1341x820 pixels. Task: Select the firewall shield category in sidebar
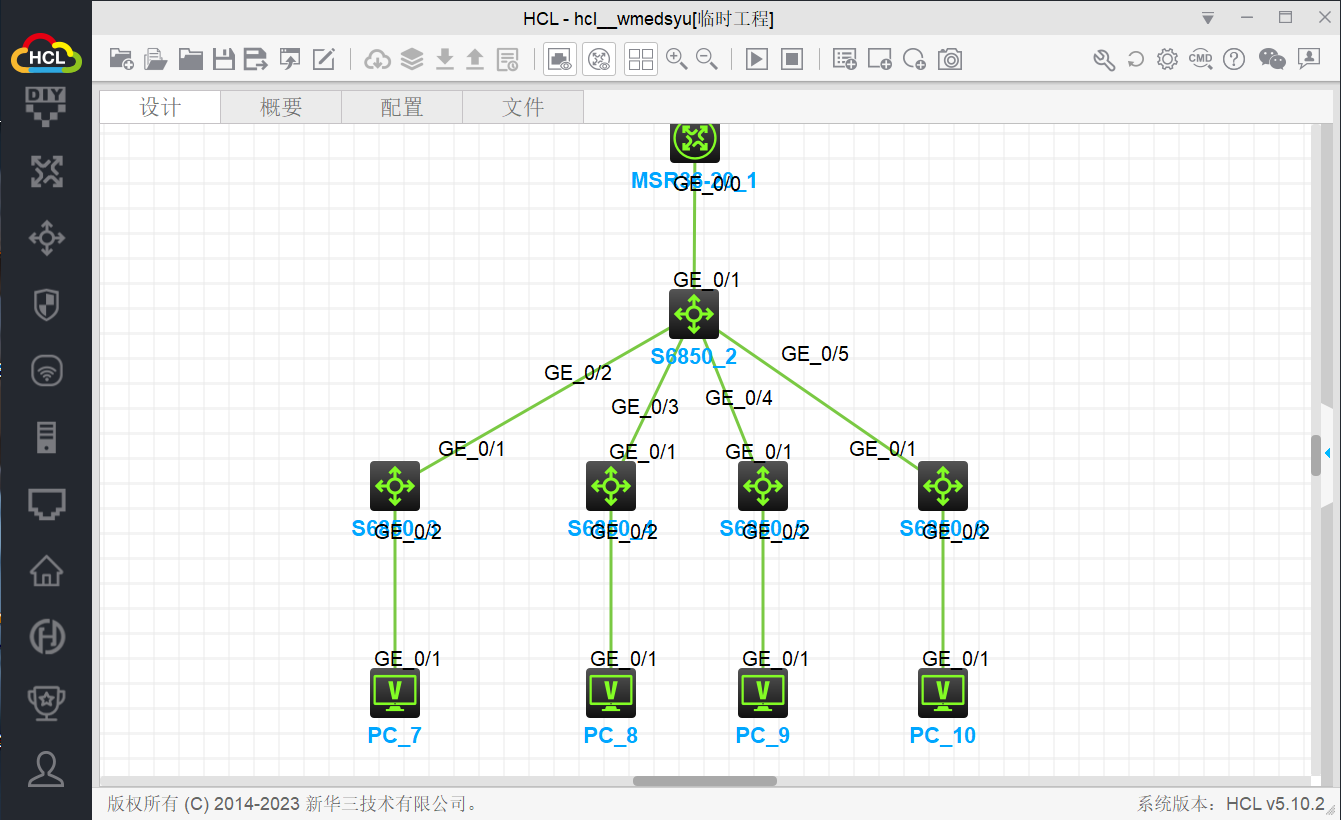[46, 305]
